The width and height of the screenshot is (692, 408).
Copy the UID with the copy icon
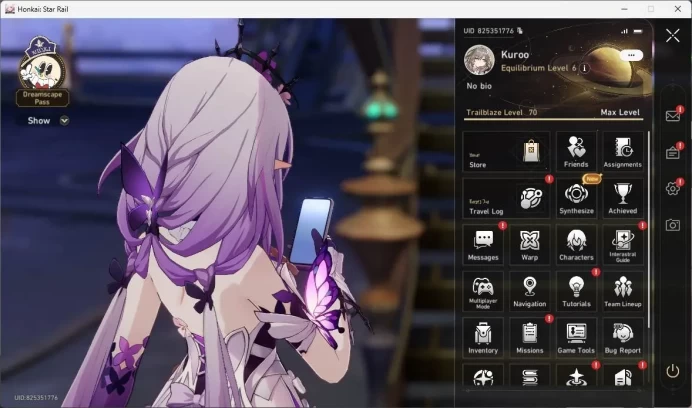[x=520, y=30]
